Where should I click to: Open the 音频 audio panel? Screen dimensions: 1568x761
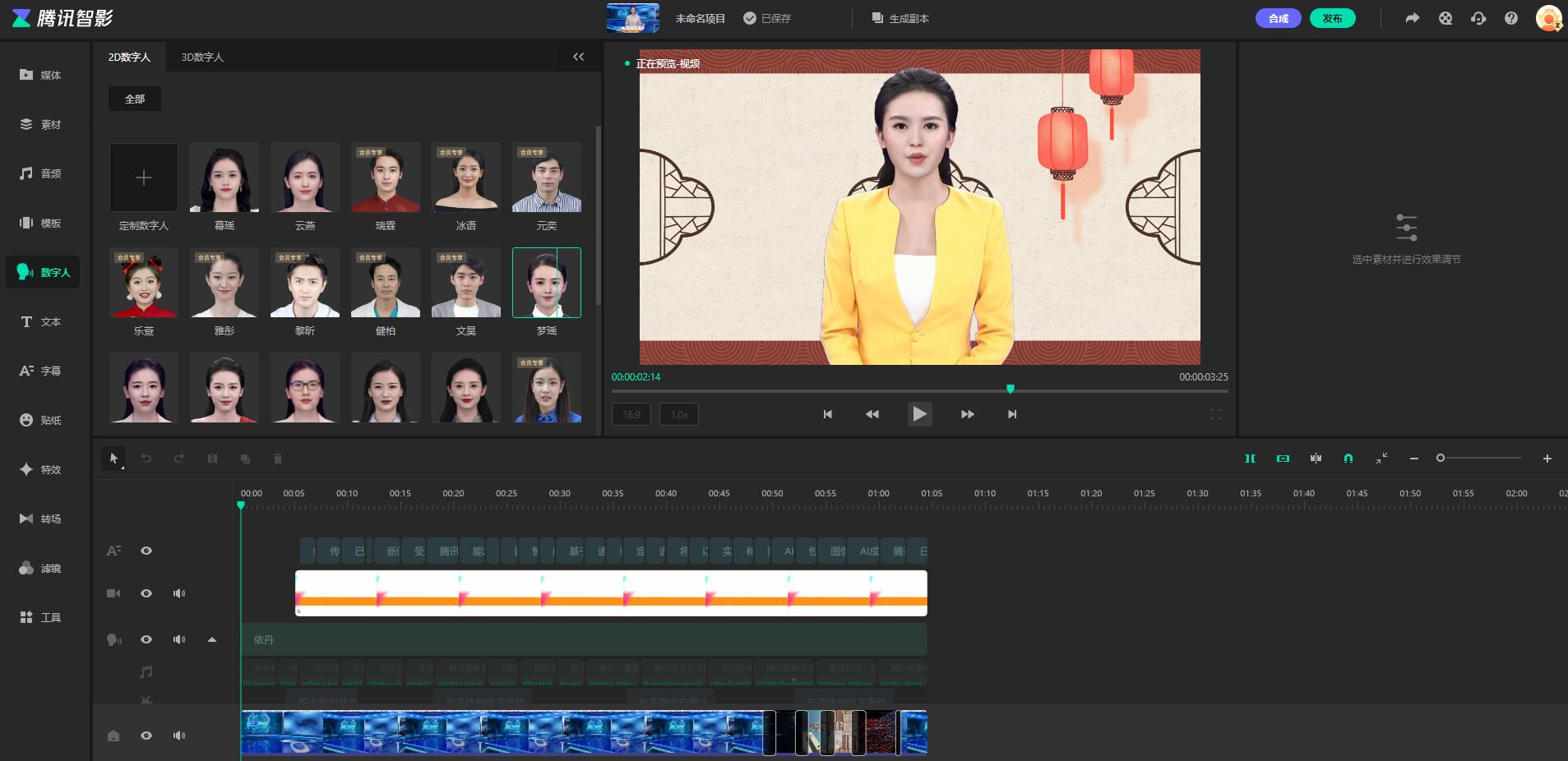41,173
